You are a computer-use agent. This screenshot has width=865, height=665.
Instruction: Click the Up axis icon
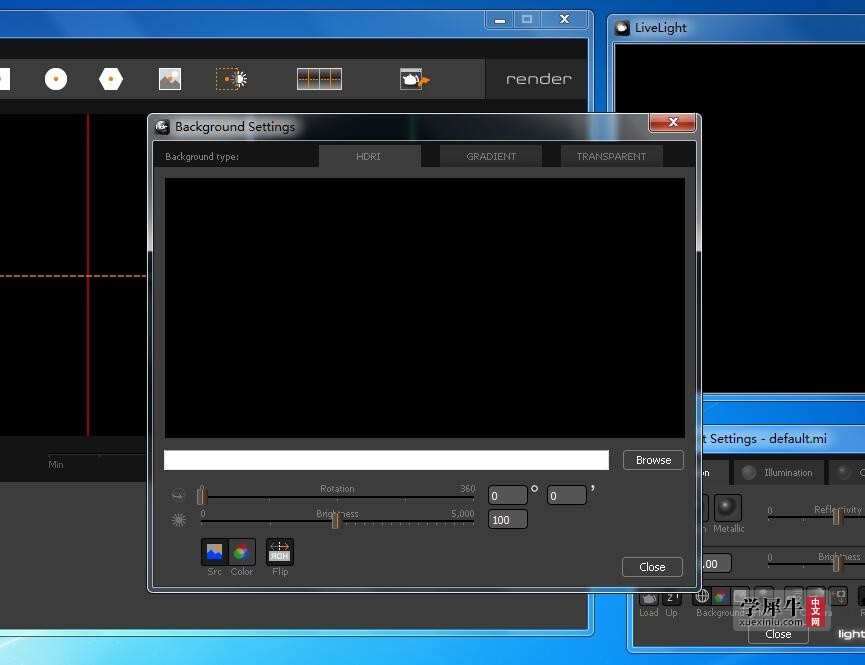[671, 598]
